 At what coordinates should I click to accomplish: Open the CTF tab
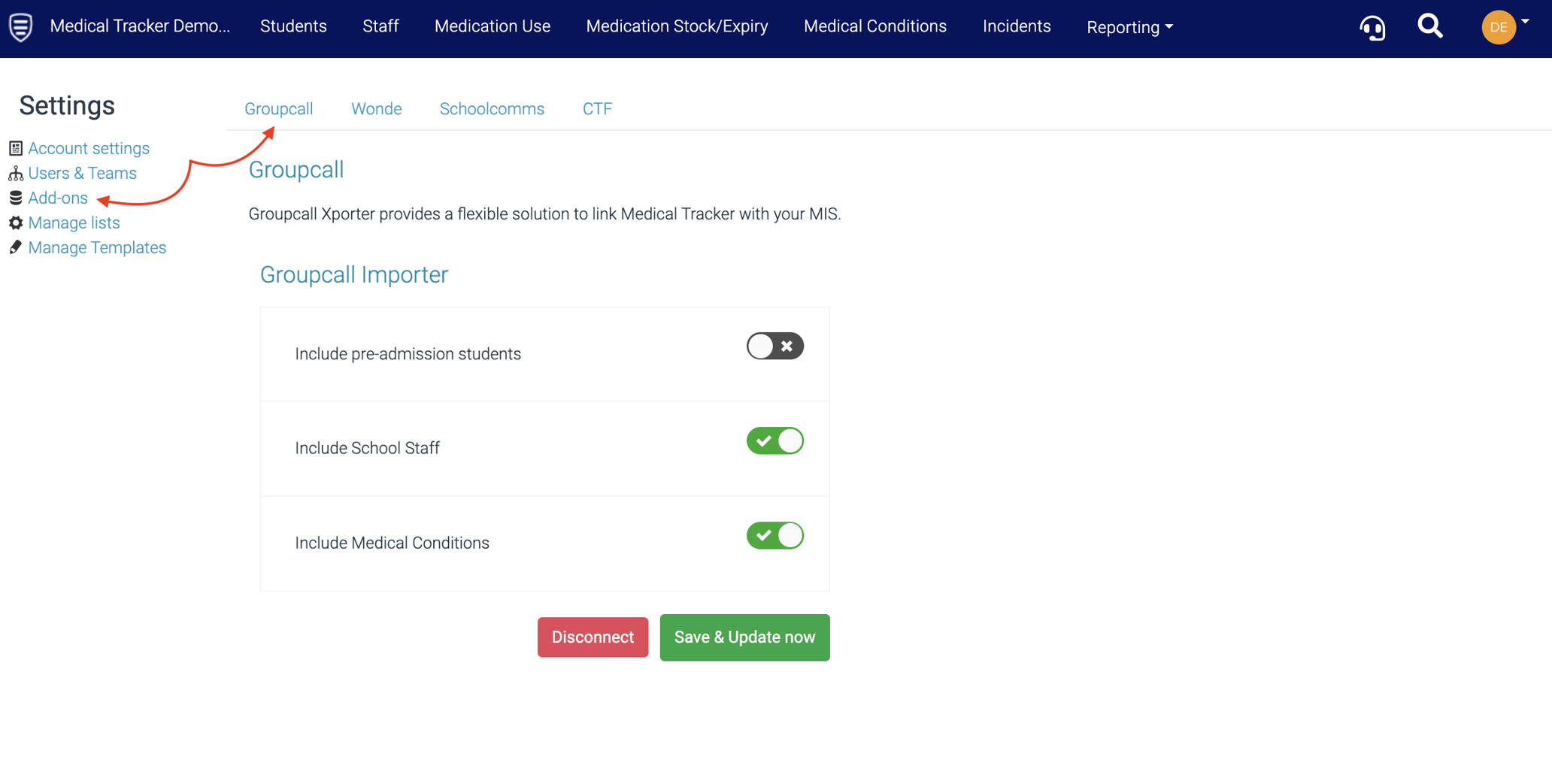pyautogui.click(x=597, y=109)
